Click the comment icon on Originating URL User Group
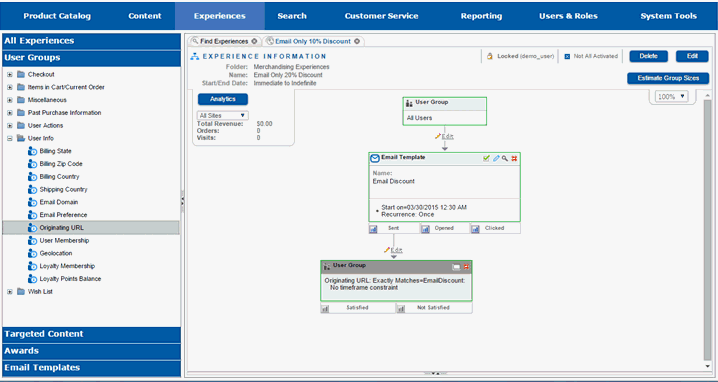The height and width of the screenshot is (382, 718). [x=457, y=267]
